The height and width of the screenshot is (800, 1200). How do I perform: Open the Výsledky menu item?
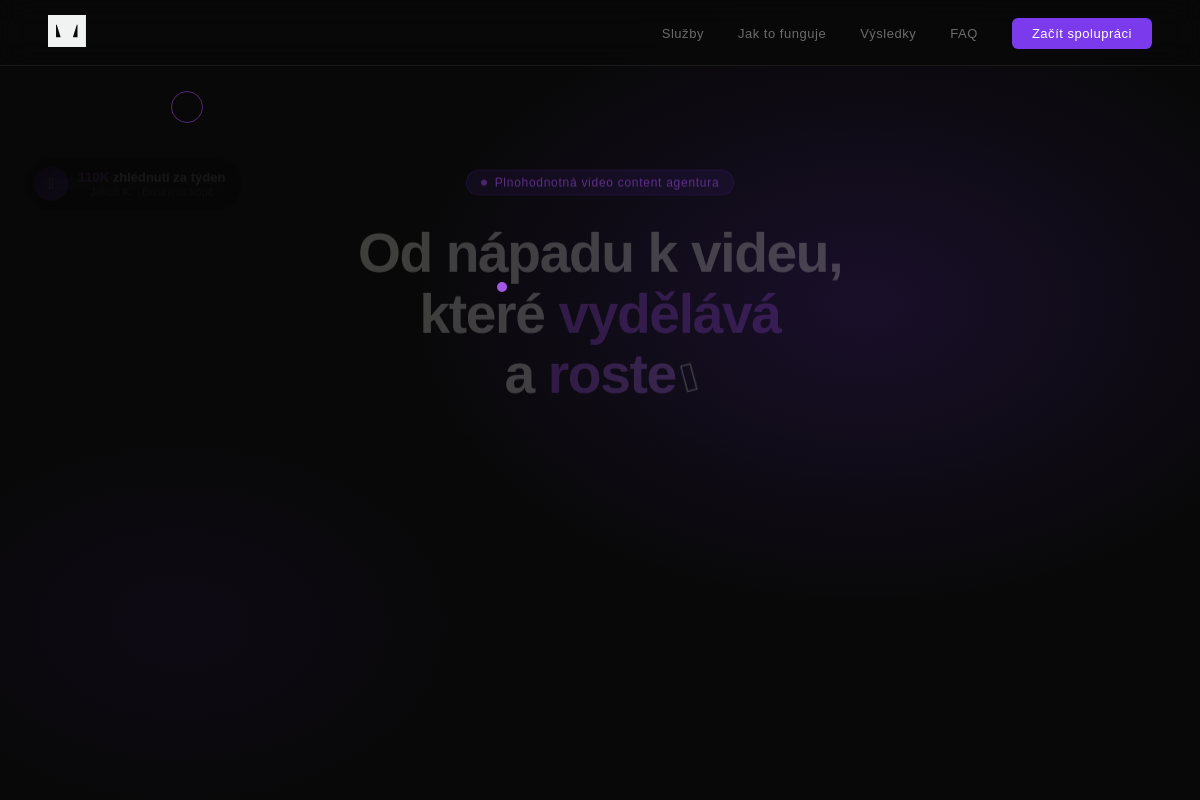888,33
